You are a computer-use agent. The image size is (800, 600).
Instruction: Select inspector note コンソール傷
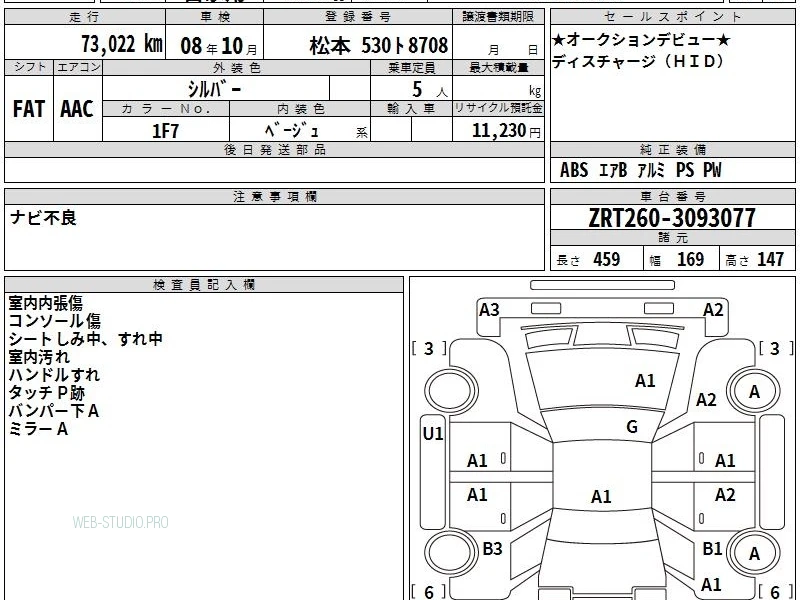click(x=55, y=321)
